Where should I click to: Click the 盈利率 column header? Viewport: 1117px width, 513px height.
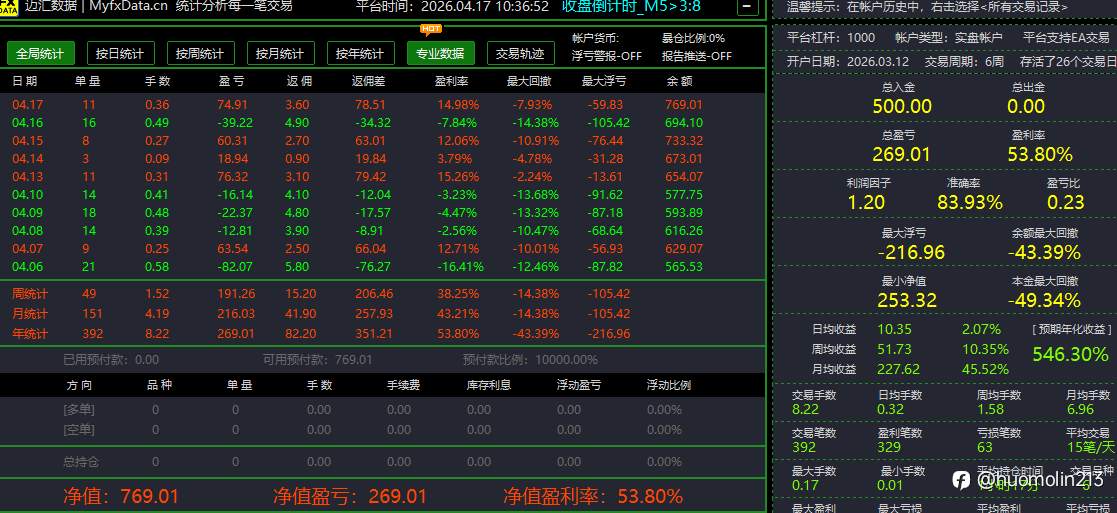[451, 81]
